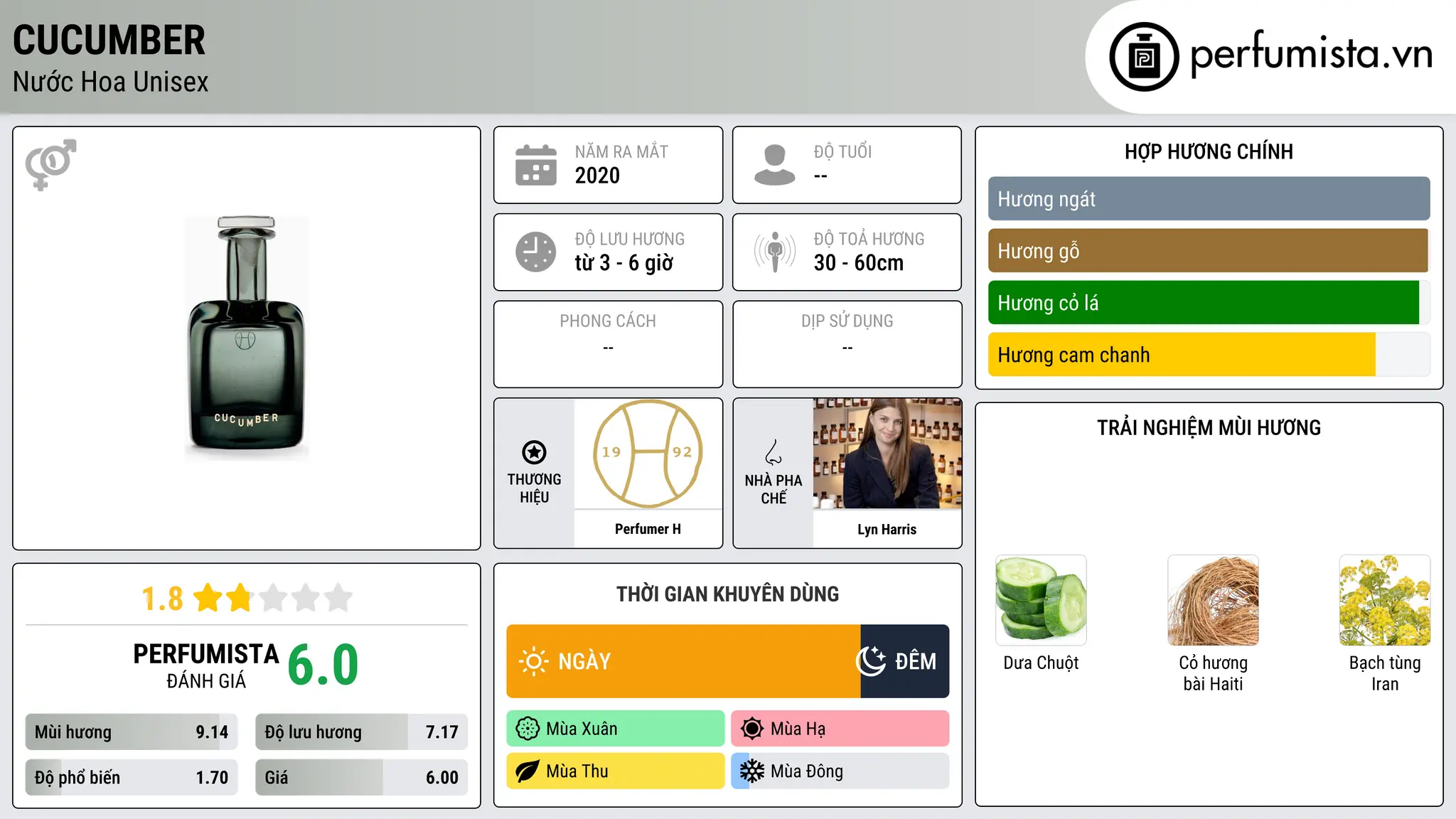This screenshot has width=1456, height=819.
Task: Click the sun icon for Mùa Hạ
Action: point(751,729)
